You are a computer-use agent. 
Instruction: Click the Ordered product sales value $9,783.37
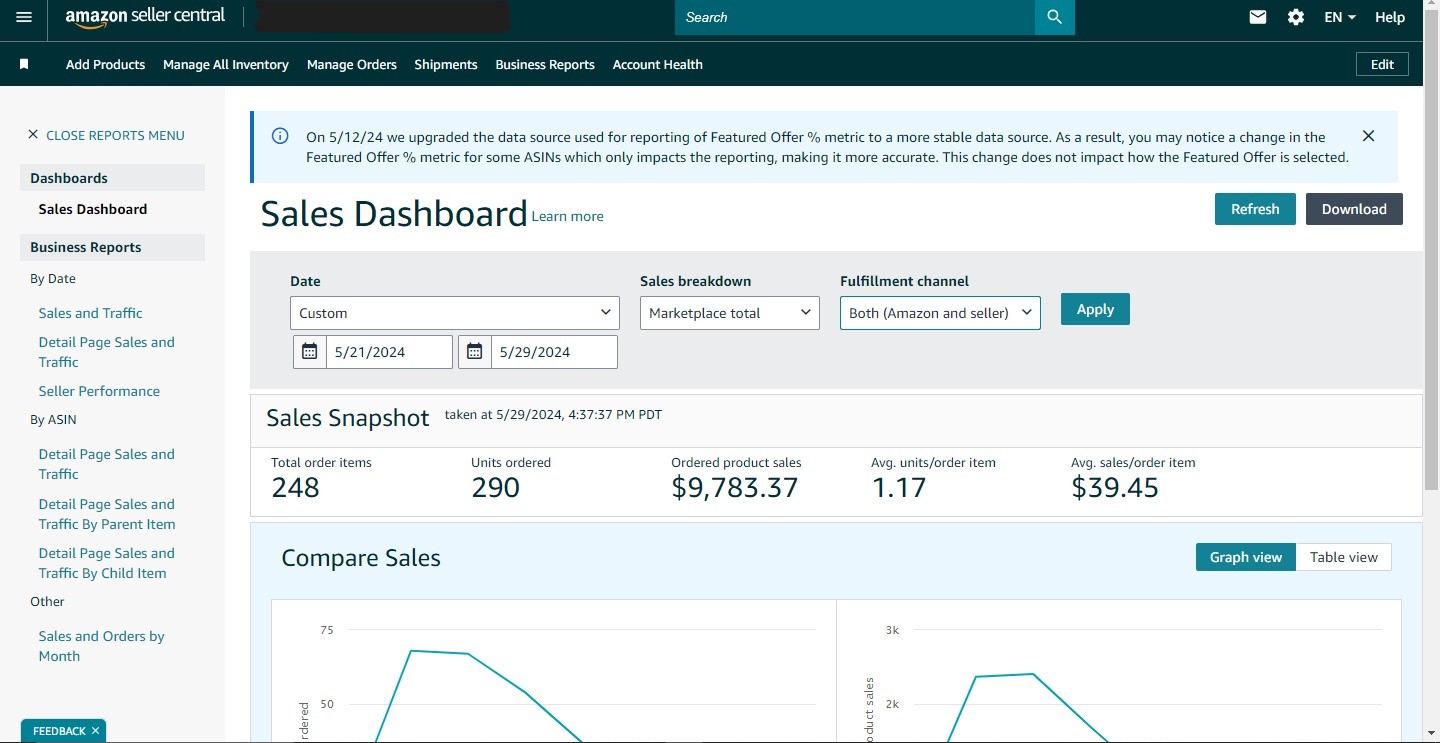coord(735,488)
